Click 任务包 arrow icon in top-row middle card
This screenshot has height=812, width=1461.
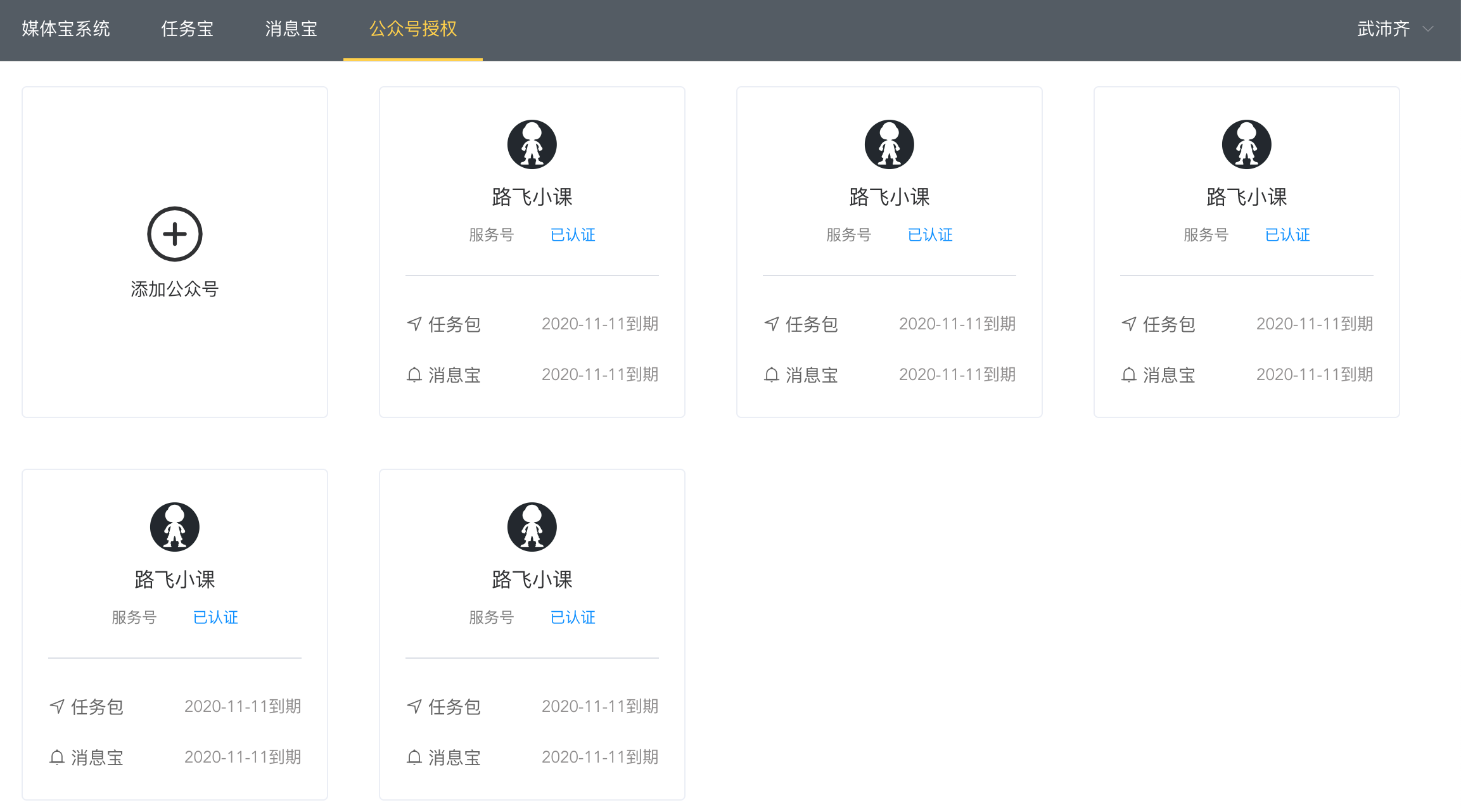pyautogui.click(x=772, y=324)
